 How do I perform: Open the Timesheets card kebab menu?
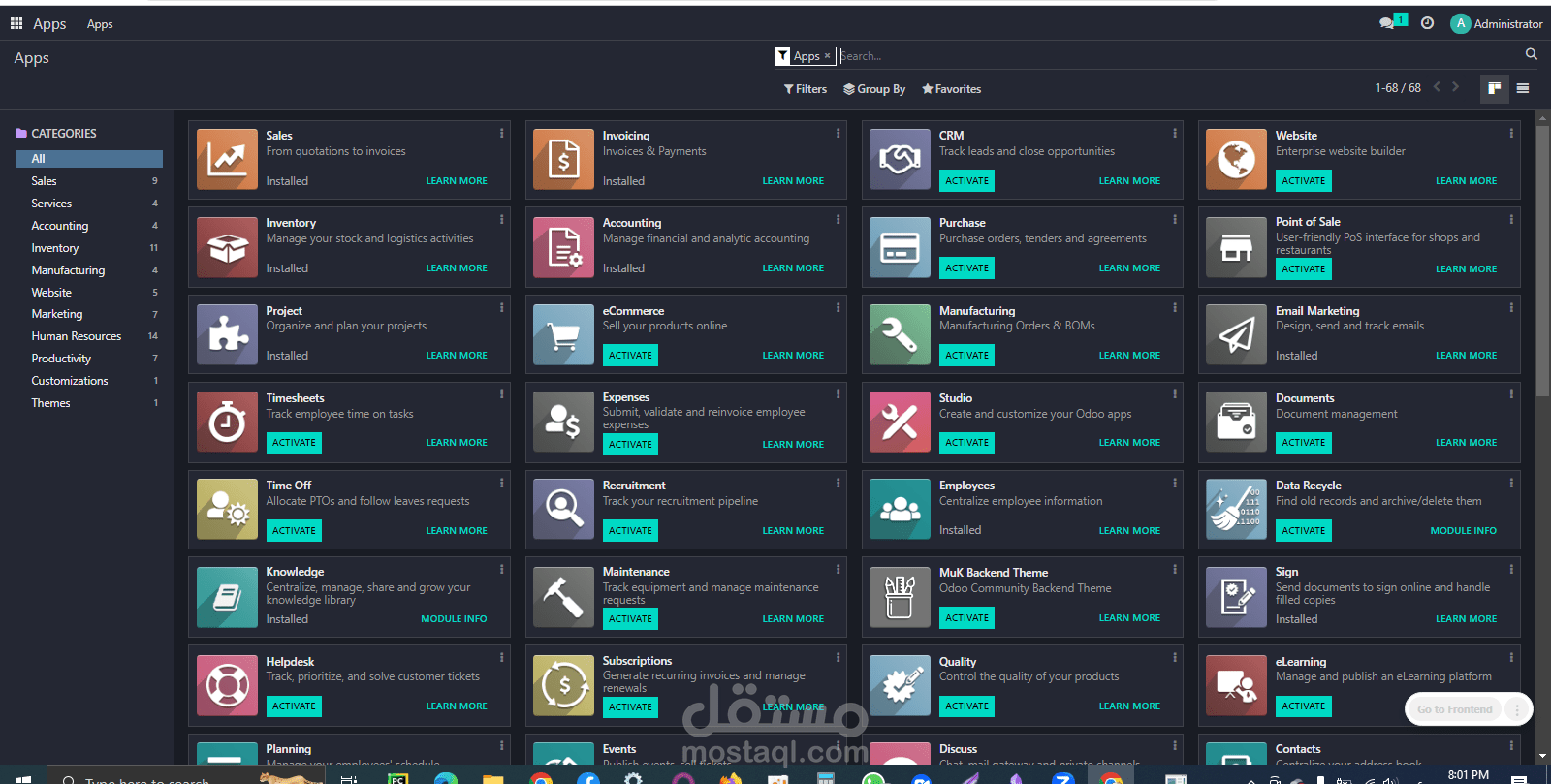[x=502, y=394]
